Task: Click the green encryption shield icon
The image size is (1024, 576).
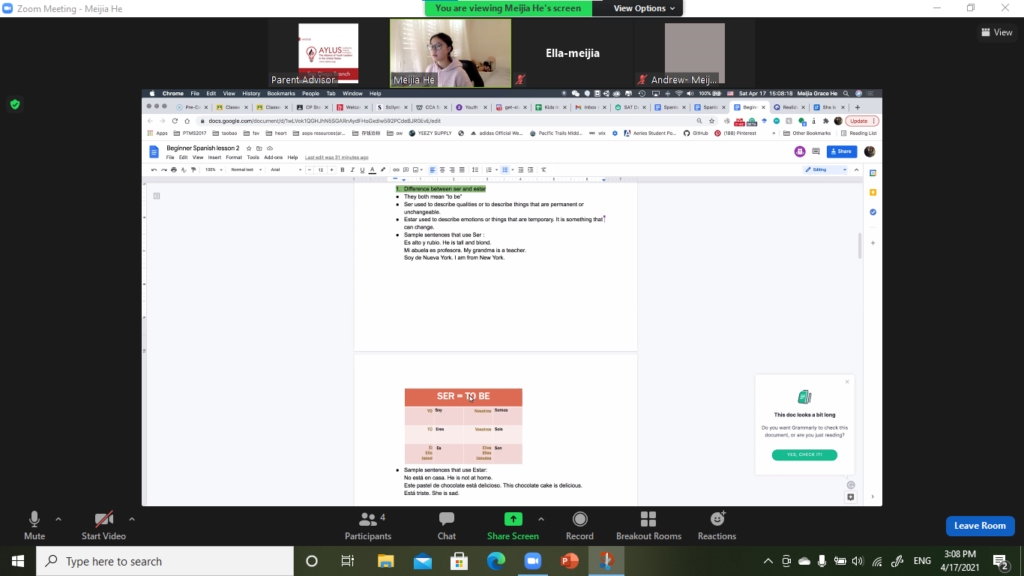Action: click(15, 104)
